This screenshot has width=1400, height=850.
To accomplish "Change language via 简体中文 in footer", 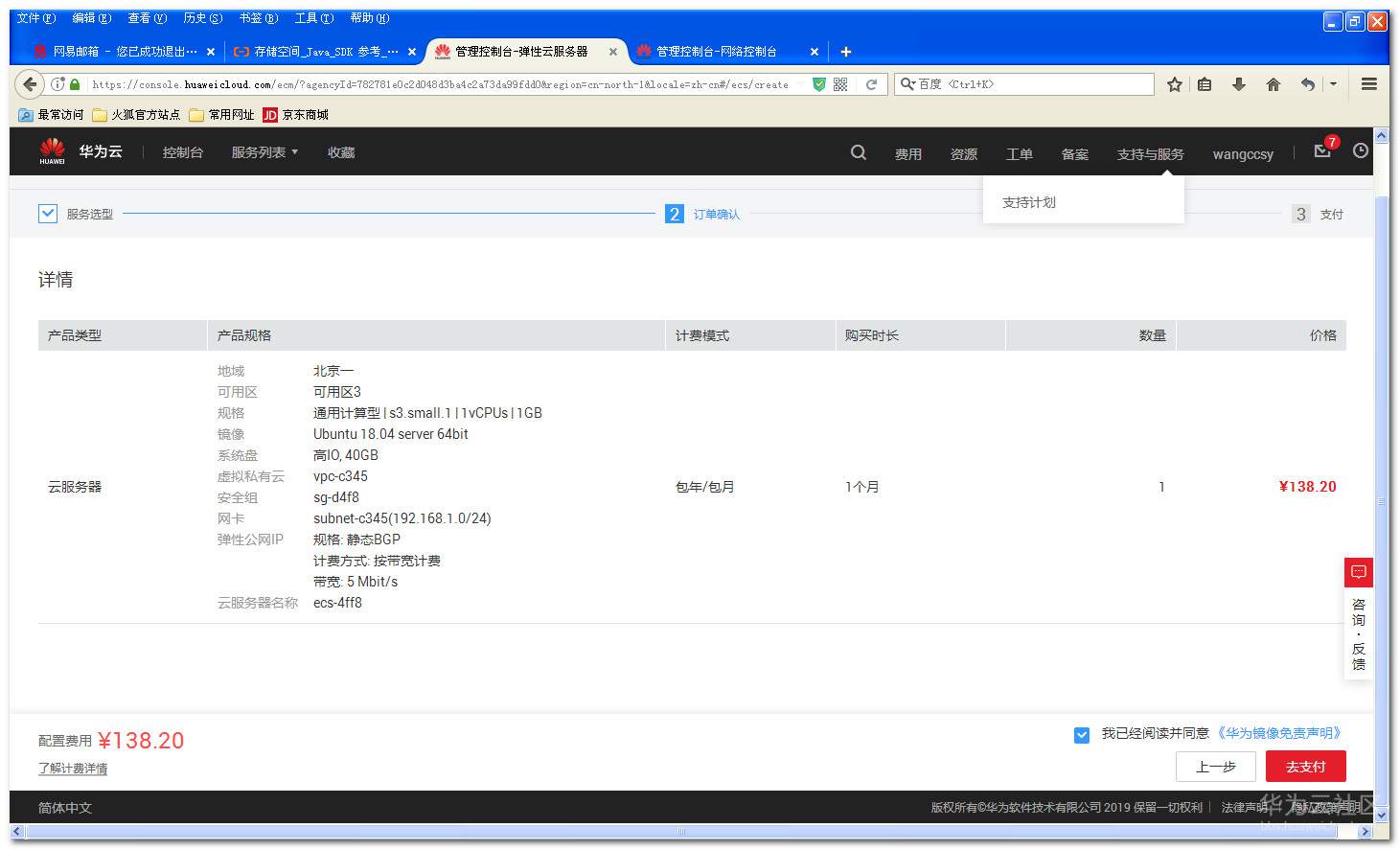I will coord(65,808).
